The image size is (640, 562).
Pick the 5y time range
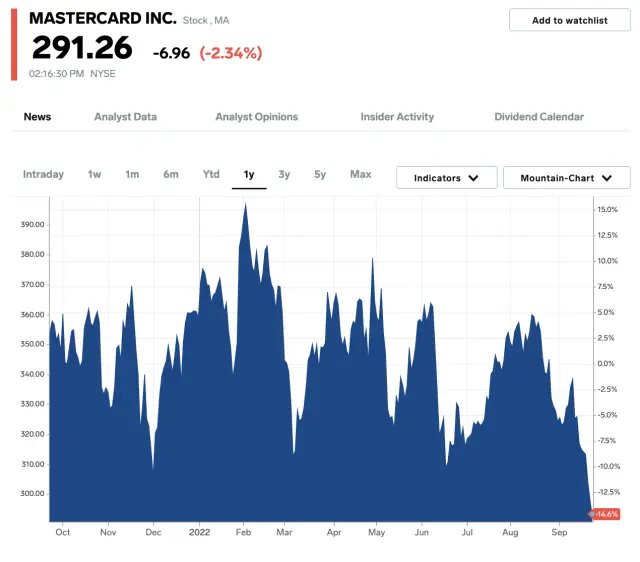pyautogui.click(x=320, y=174)
